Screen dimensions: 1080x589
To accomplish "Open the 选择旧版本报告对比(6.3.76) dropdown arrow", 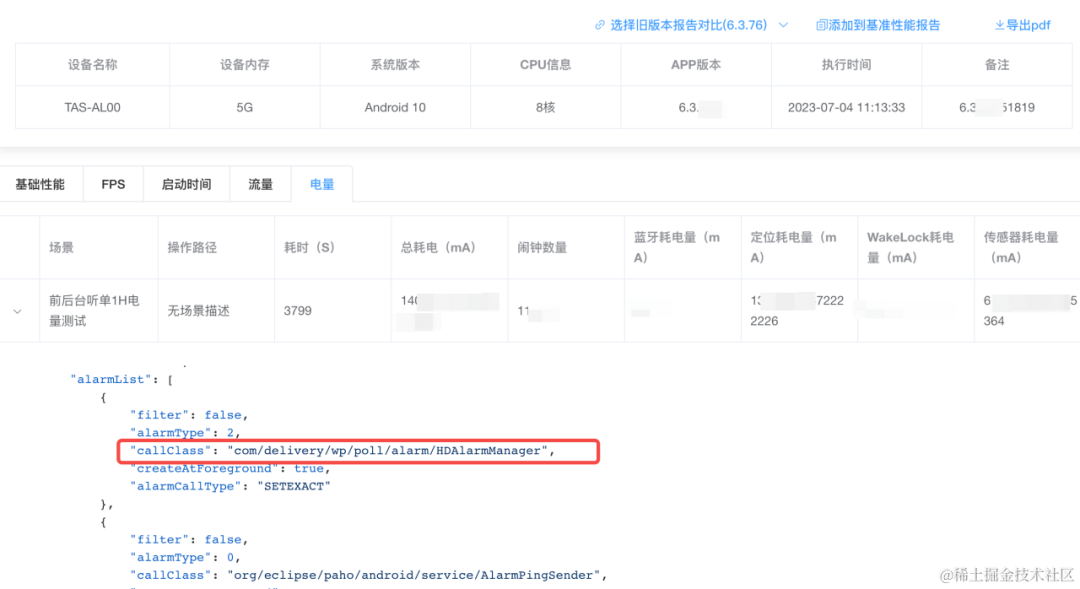I will pos(783,25).
